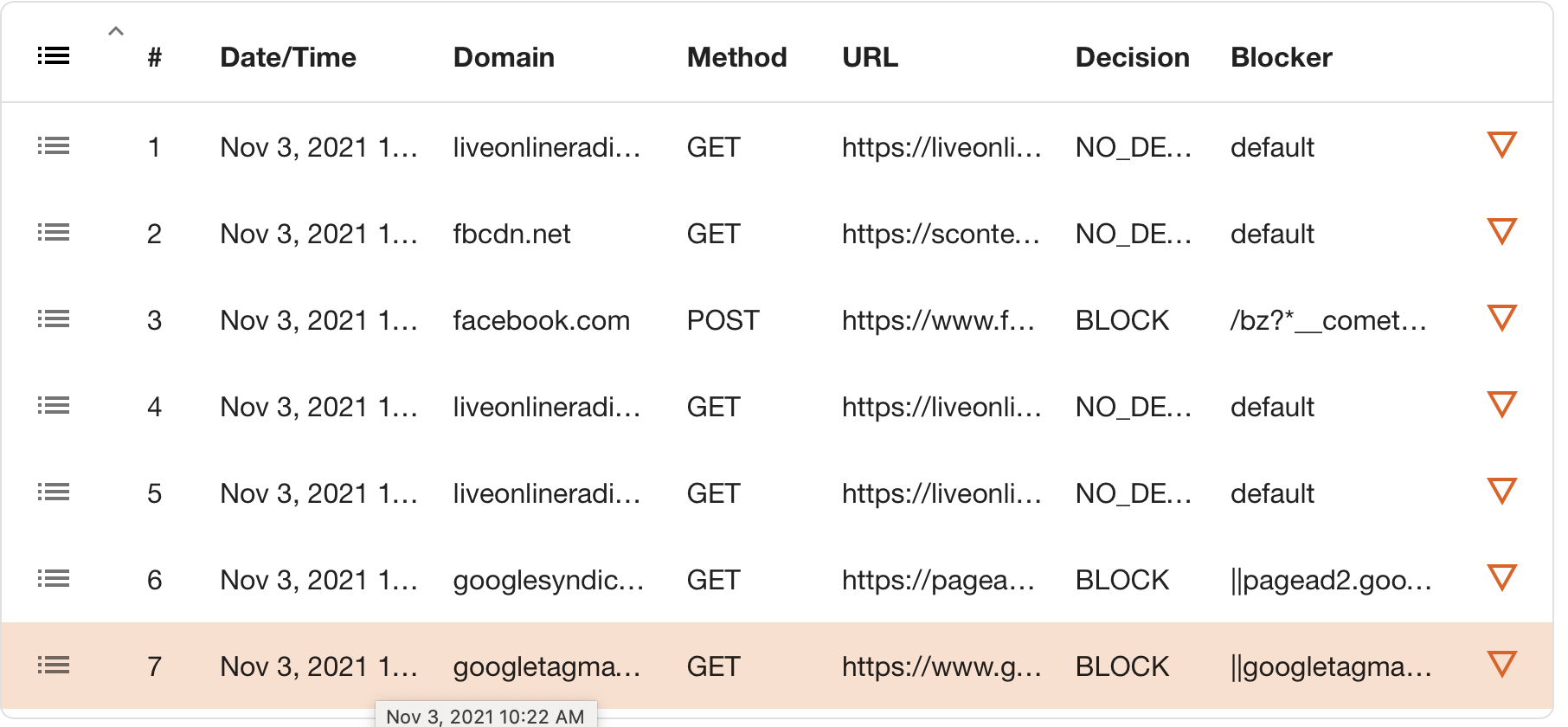Screen dimensions: 1568x727
Task: Sort by the Blocker column header
Action: (1282, 57)
